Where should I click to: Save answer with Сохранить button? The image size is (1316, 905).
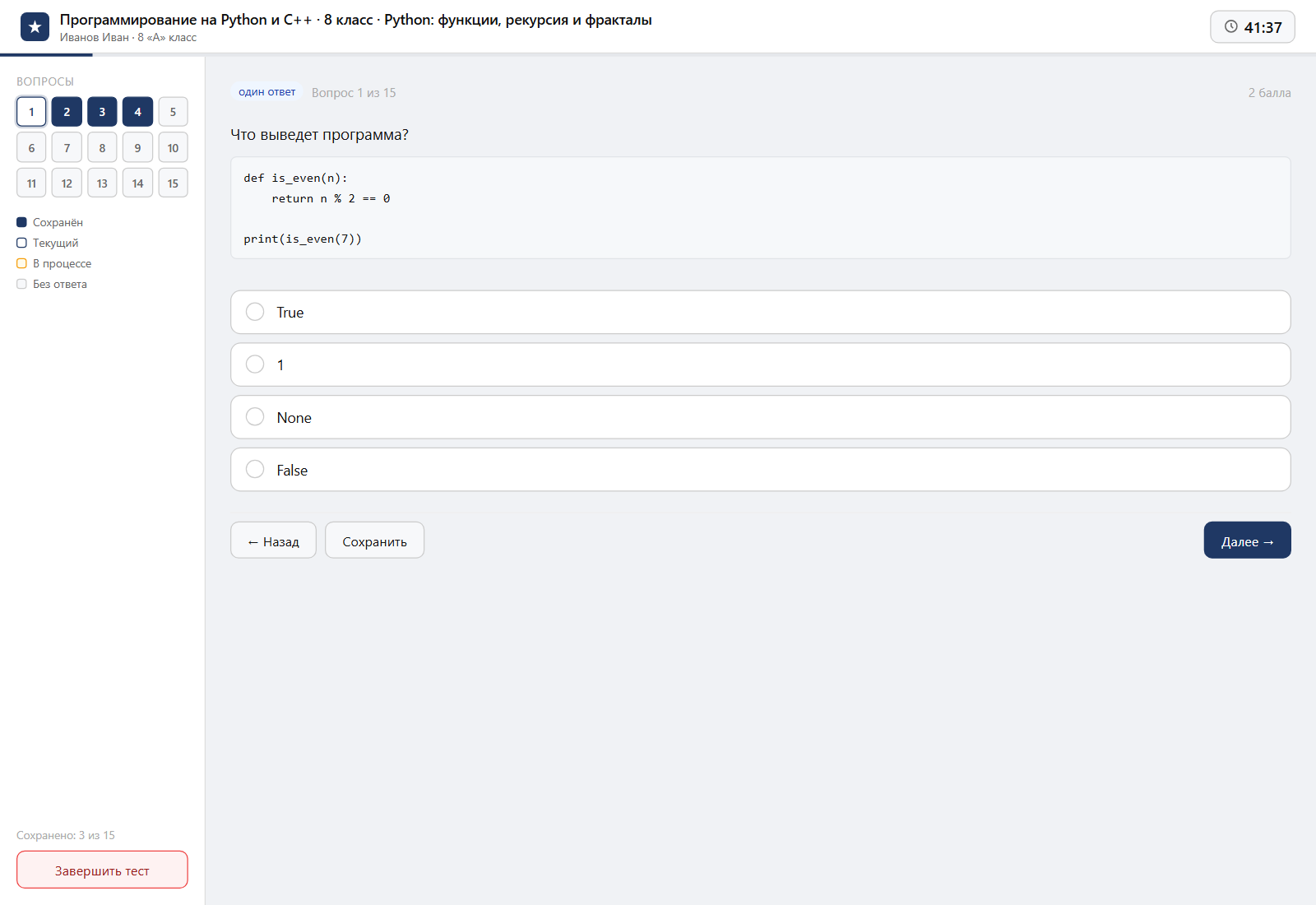pos(374,541)
